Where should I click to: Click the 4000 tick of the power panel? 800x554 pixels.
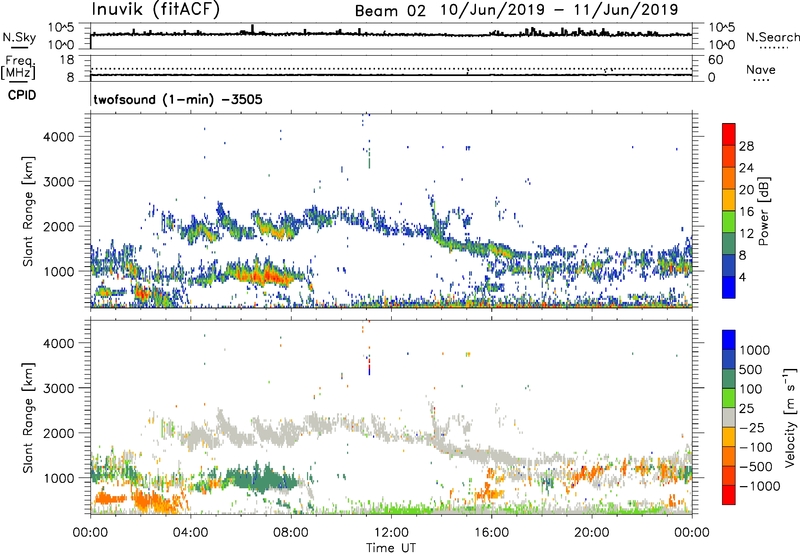(x=58, y=137)
